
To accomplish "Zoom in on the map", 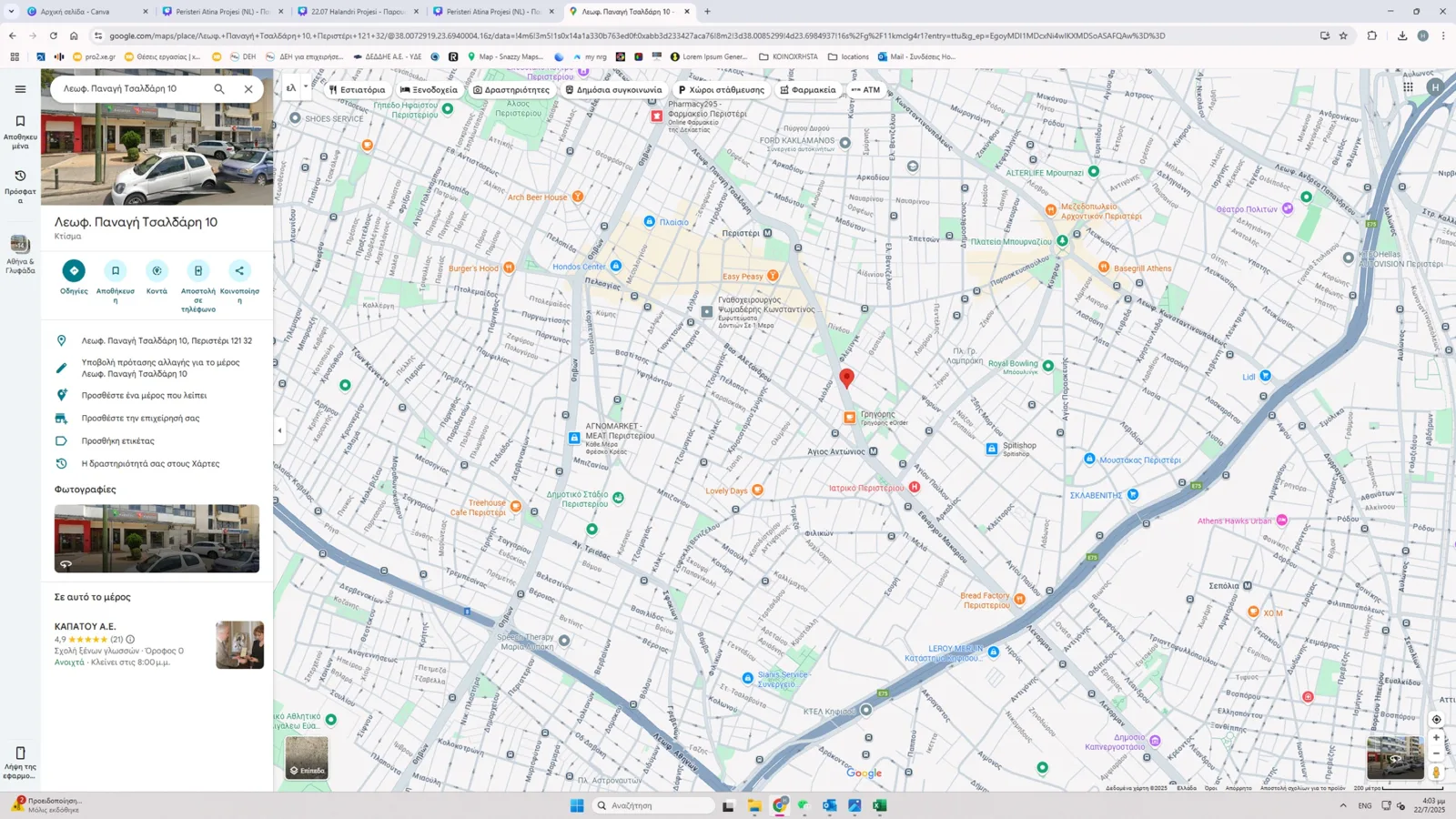I will pyautogui.click(x=1436, y=738).
